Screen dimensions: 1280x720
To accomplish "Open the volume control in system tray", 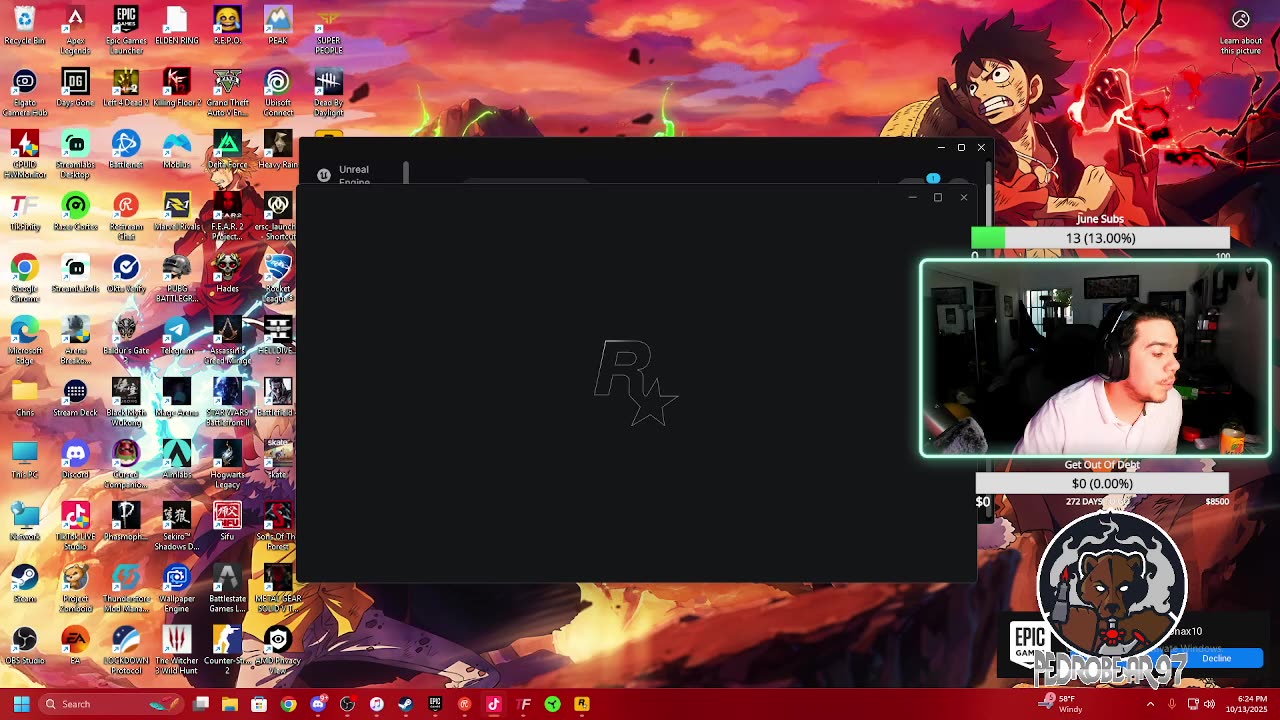I will [x=1209, y=704].
